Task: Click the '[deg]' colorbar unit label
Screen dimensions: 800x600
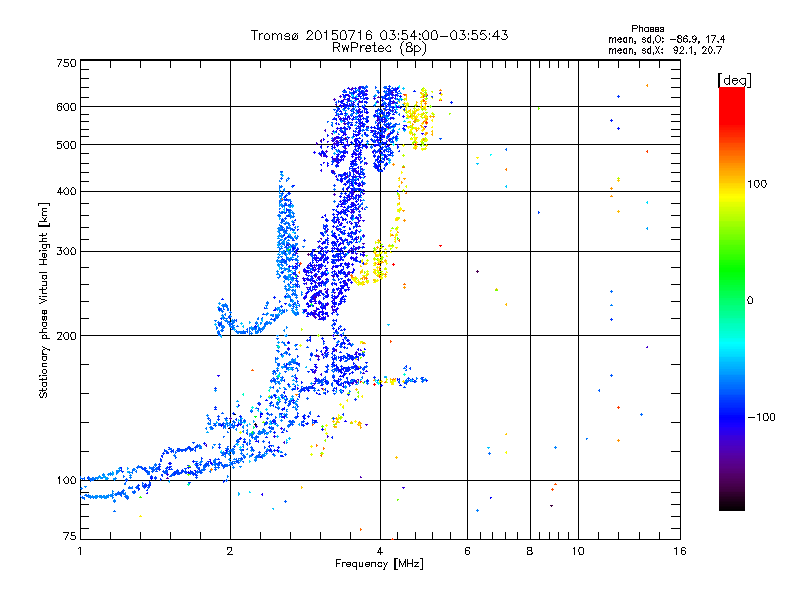Action: point(734,80)
